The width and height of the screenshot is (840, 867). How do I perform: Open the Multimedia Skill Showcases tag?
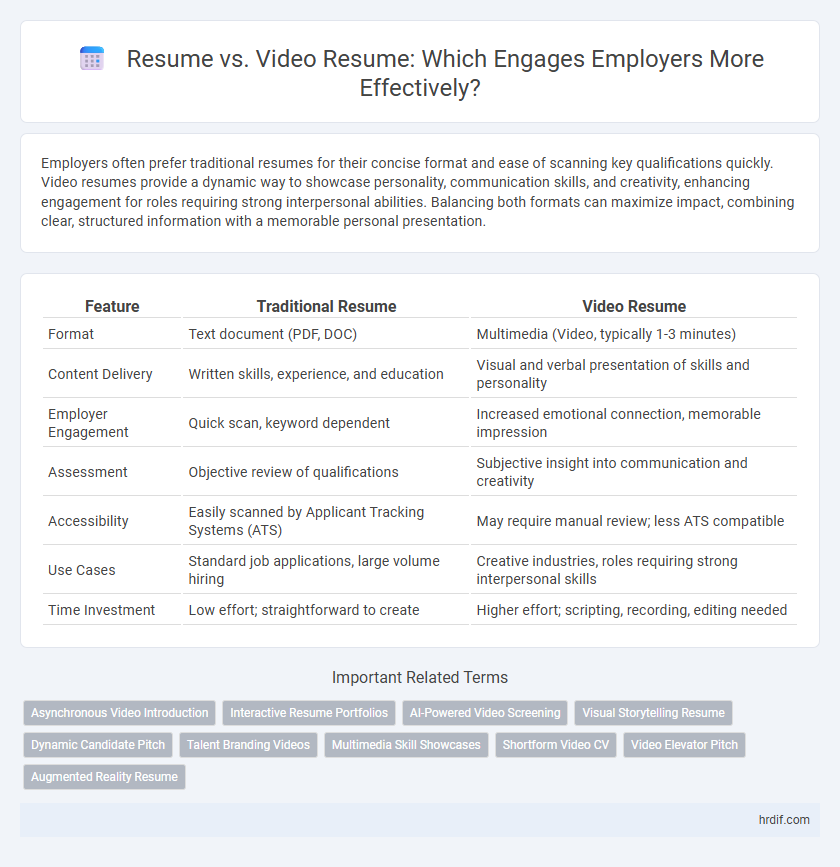click(x=406, y=745)
